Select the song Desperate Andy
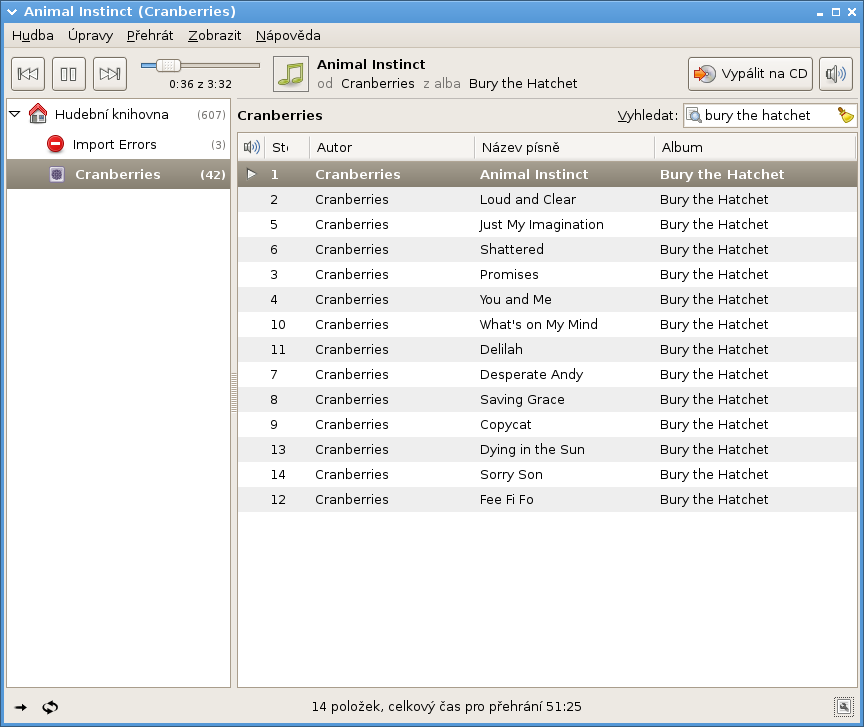This screenshot has height=727, width=864. pyautogui.click(x=547, y=374)
